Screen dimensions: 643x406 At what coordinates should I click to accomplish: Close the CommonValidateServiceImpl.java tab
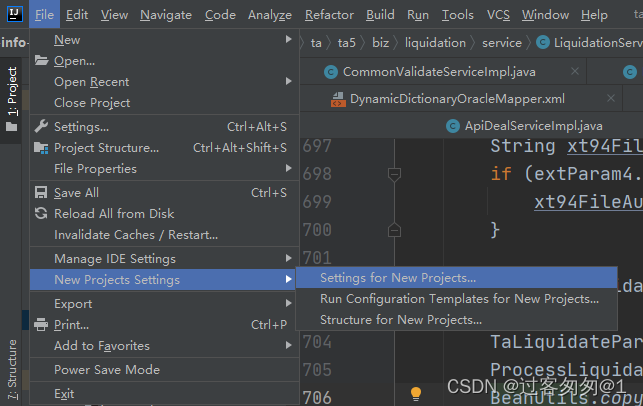pos(575,71)
